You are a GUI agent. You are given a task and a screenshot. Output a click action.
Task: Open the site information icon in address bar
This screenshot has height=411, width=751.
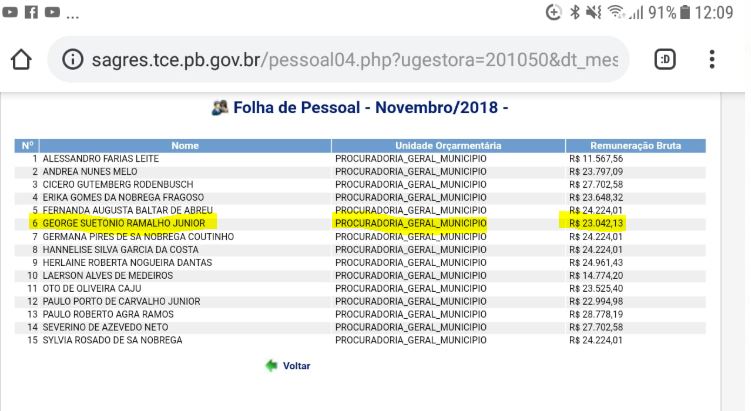click(x=73, y=60)
